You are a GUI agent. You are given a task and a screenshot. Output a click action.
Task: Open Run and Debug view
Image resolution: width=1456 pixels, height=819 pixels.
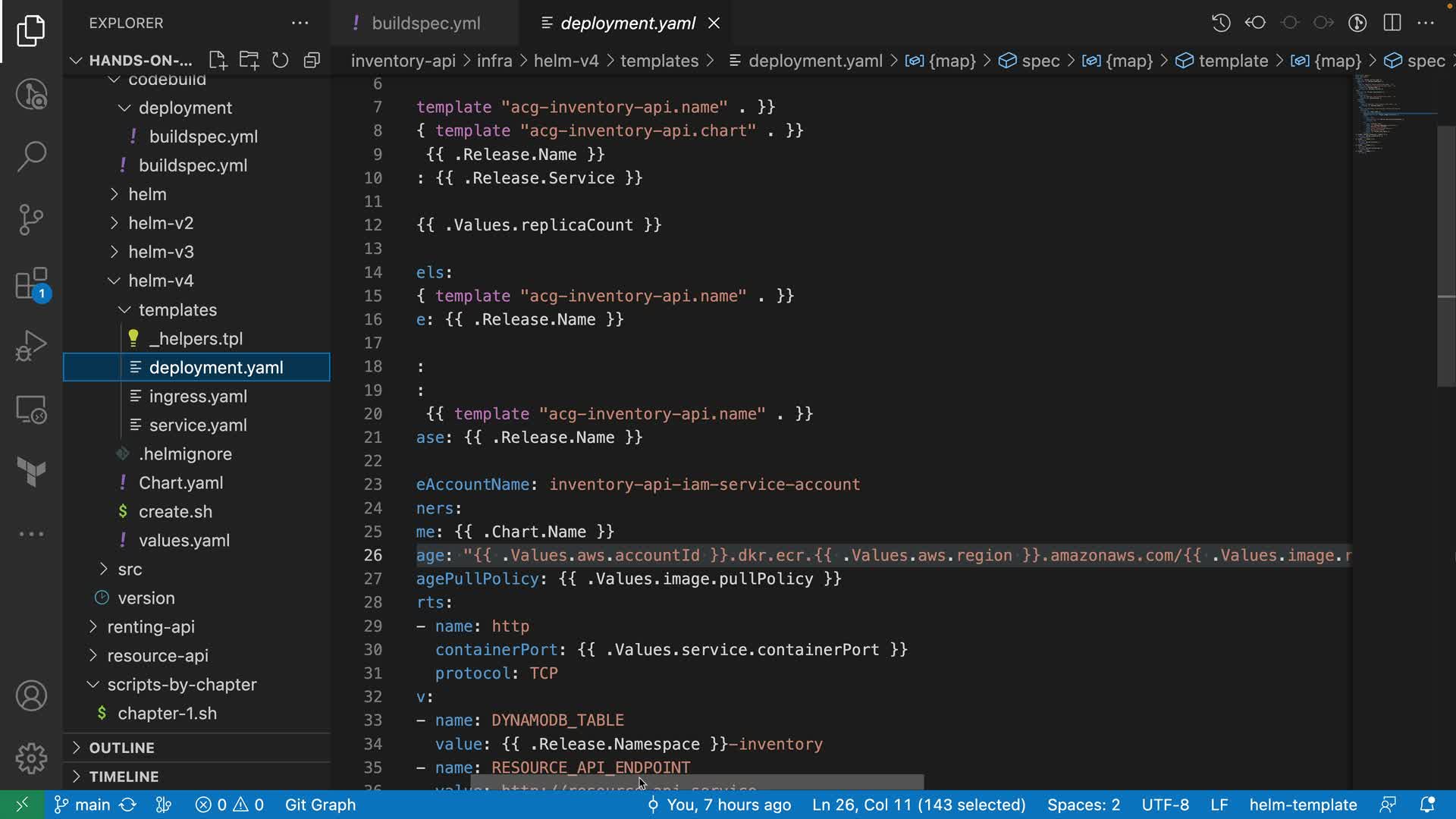click(x=31, y=346)
